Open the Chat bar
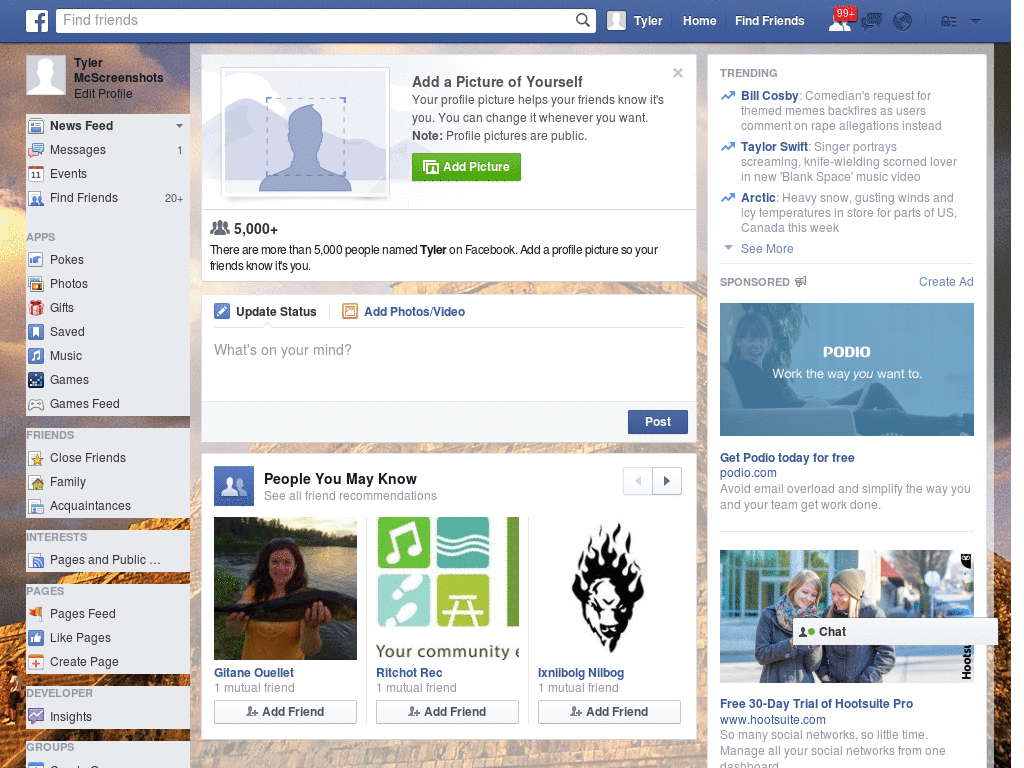Viewport: 1024px width, 768px height. coord(895,632)
